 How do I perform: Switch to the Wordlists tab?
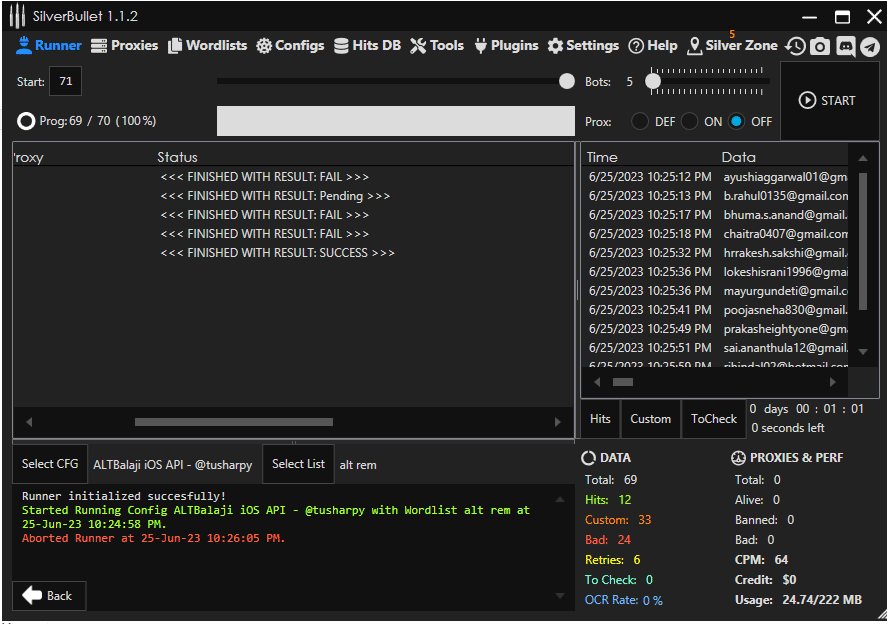[208, 46]
